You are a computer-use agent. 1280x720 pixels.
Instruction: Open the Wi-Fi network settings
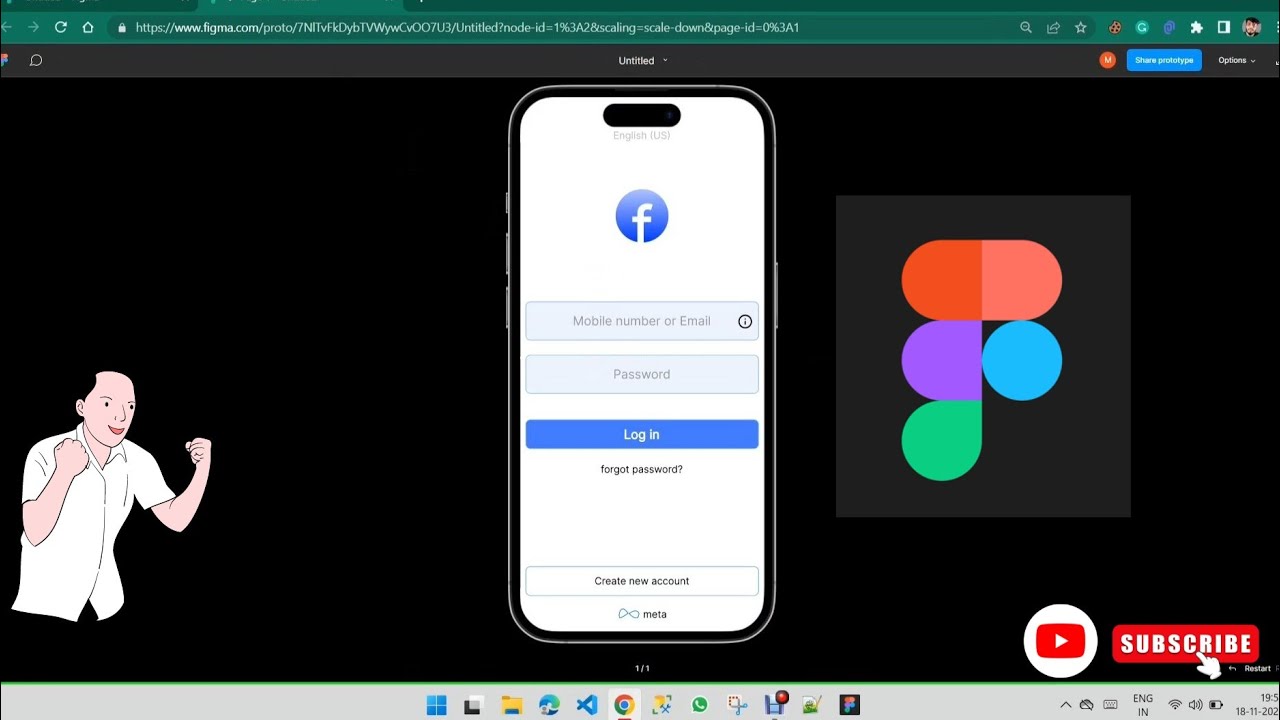pos(1175,705)
